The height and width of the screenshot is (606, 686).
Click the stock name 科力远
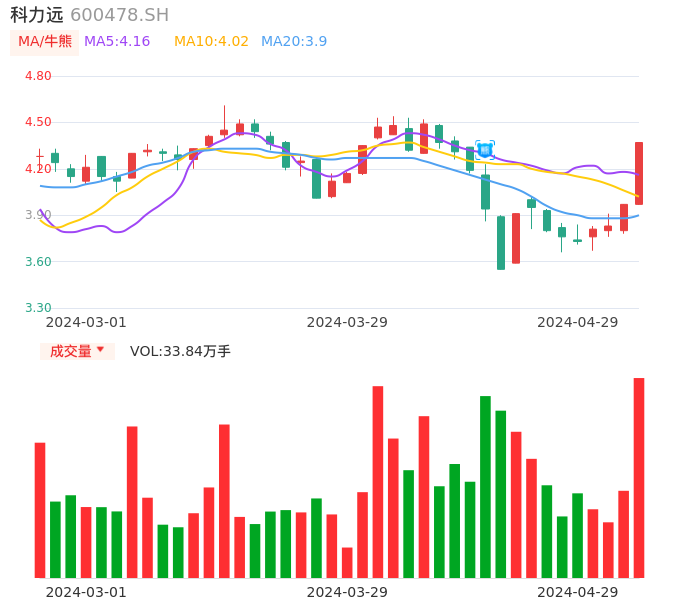click(36, 15)
